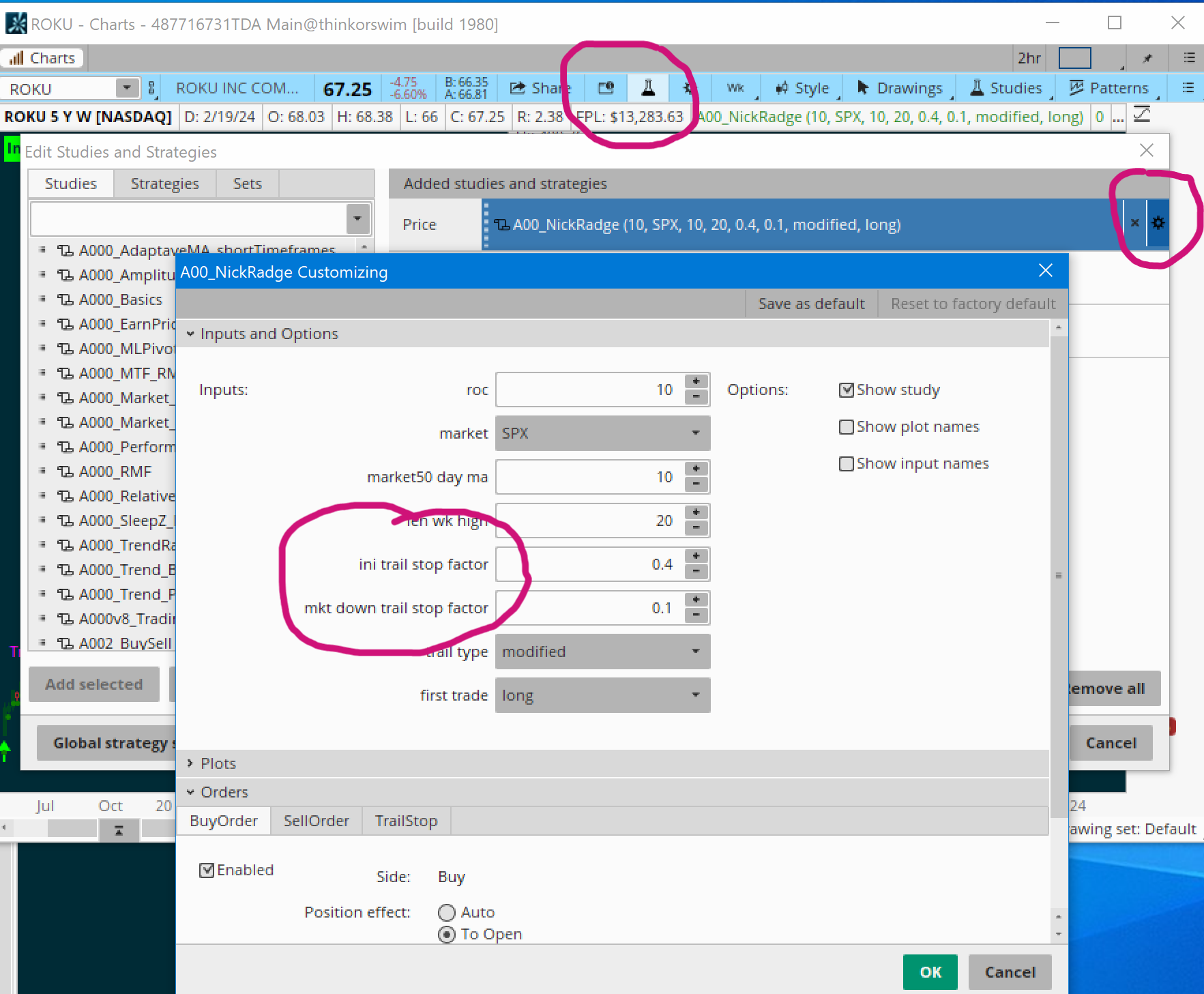The width and height of the screenshot is (1204, 994).
Task: Open the trail type modified dropdown
Action: 602,652
